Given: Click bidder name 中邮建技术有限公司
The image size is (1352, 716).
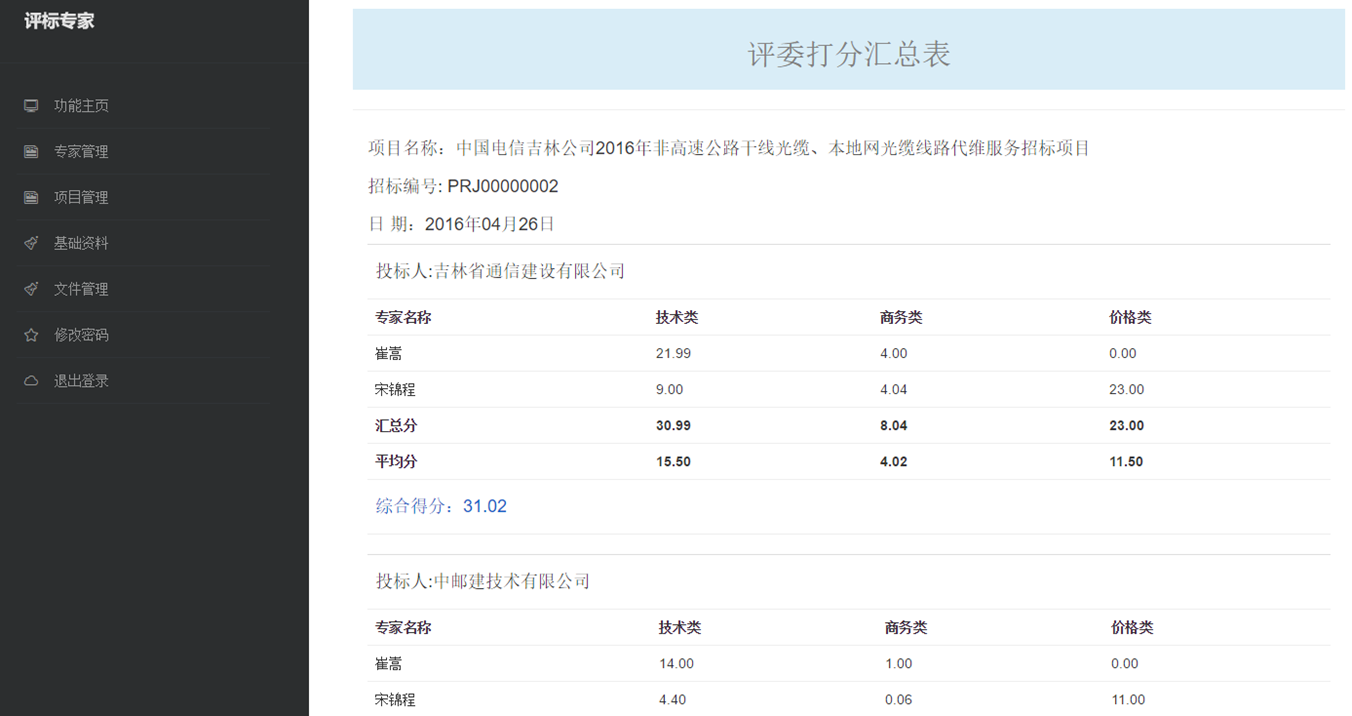Looking at the screenshot, I should pyautogui.click(x=512, y=581).
